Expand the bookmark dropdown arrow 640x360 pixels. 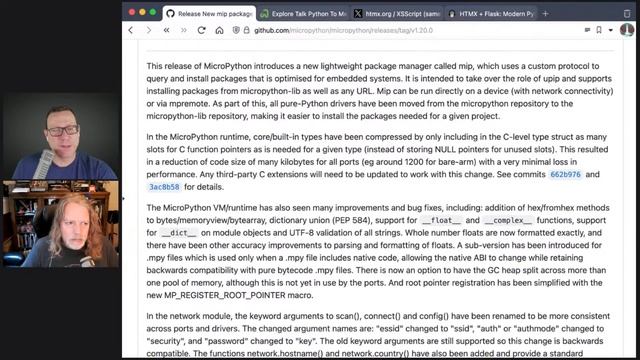(611, 30)
